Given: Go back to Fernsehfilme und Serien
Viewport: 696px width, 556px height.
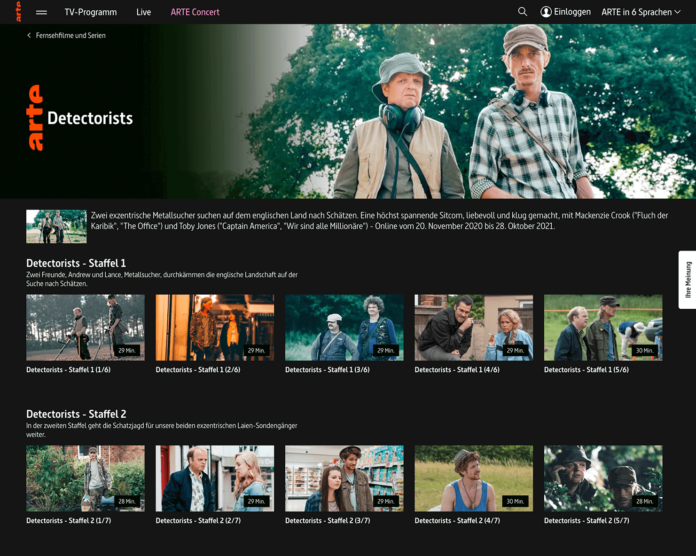Looking at the screenshot, I should point(71,35).
